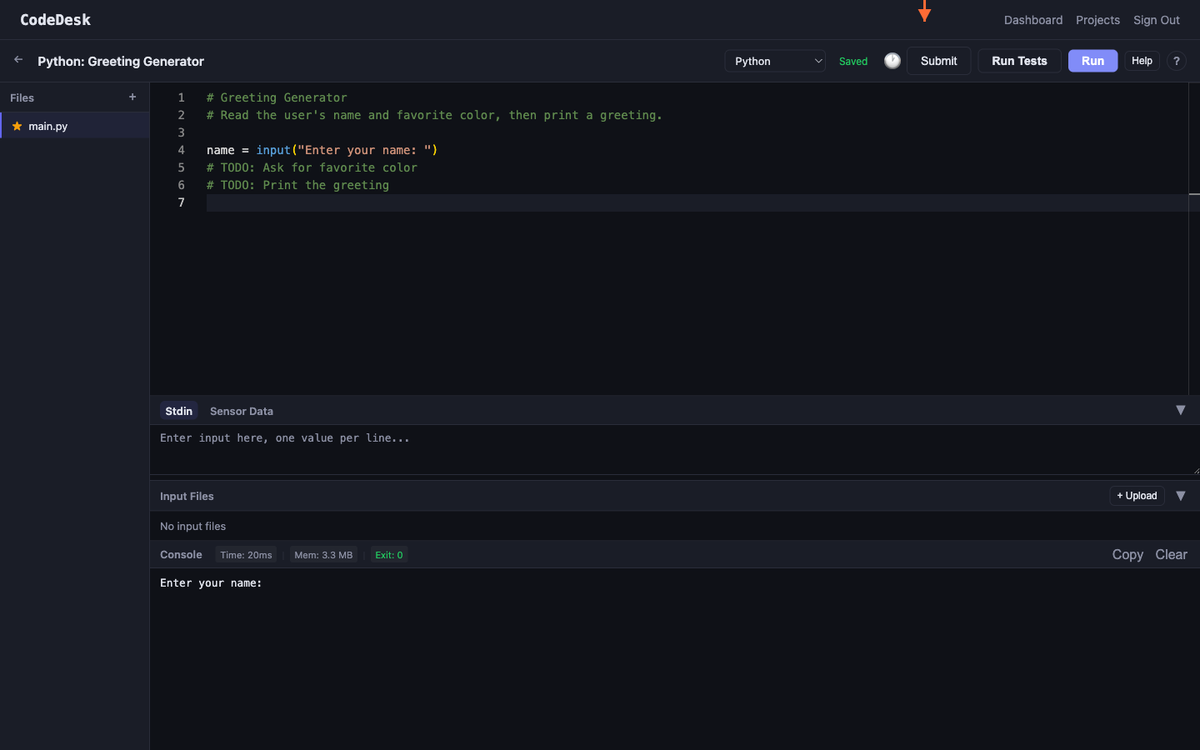
Task: Upload an input file
Action: pos(1137,496)
